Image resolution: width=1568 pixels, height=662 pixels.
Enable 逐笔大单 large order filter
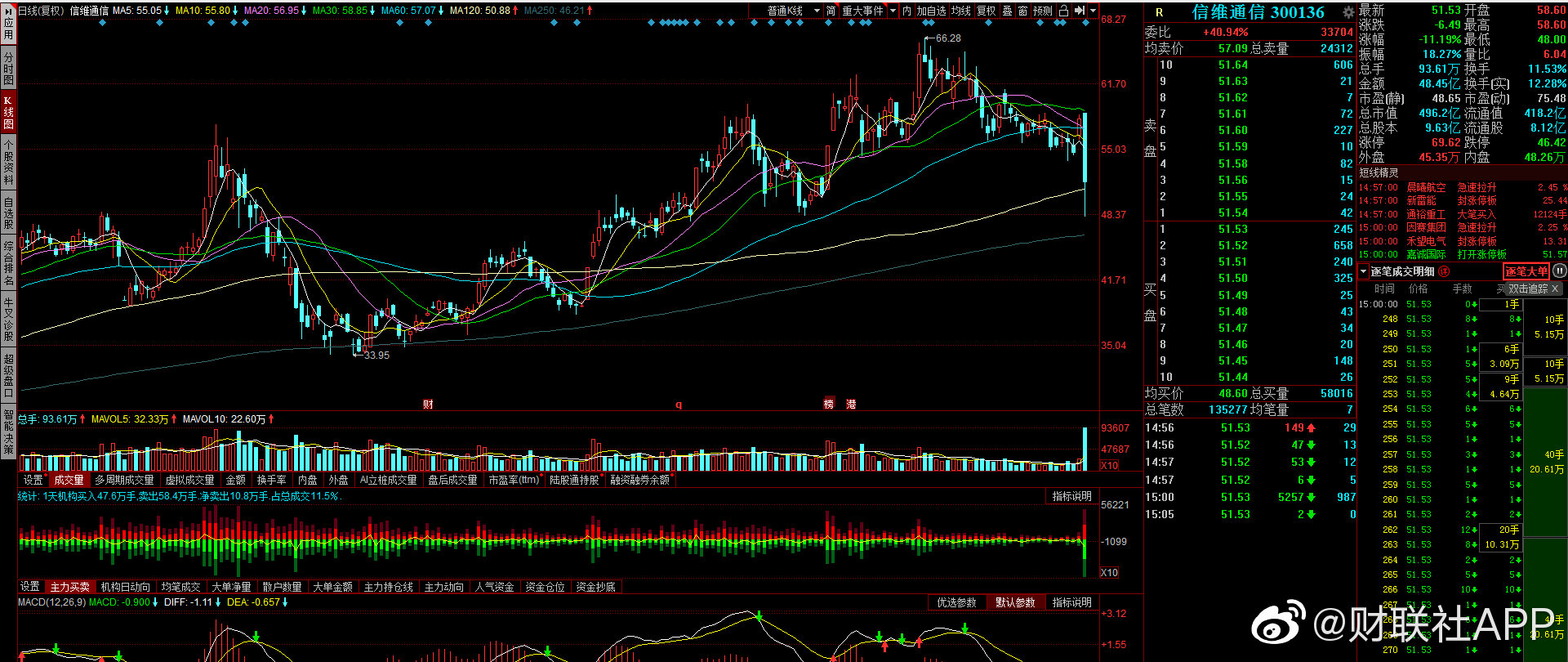pyautogui.click(x=1526, y=271)
